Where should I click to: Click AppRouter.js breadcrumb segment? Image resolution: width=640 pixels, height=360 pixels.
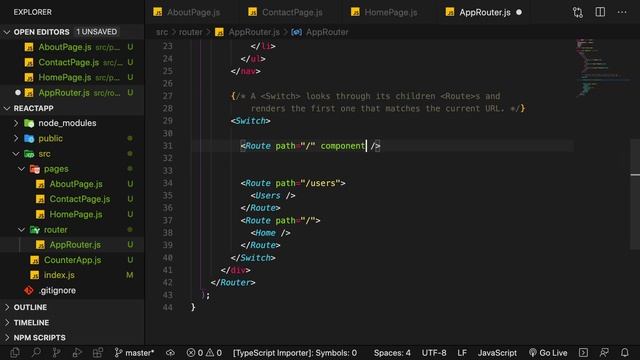tap(247, 32)
